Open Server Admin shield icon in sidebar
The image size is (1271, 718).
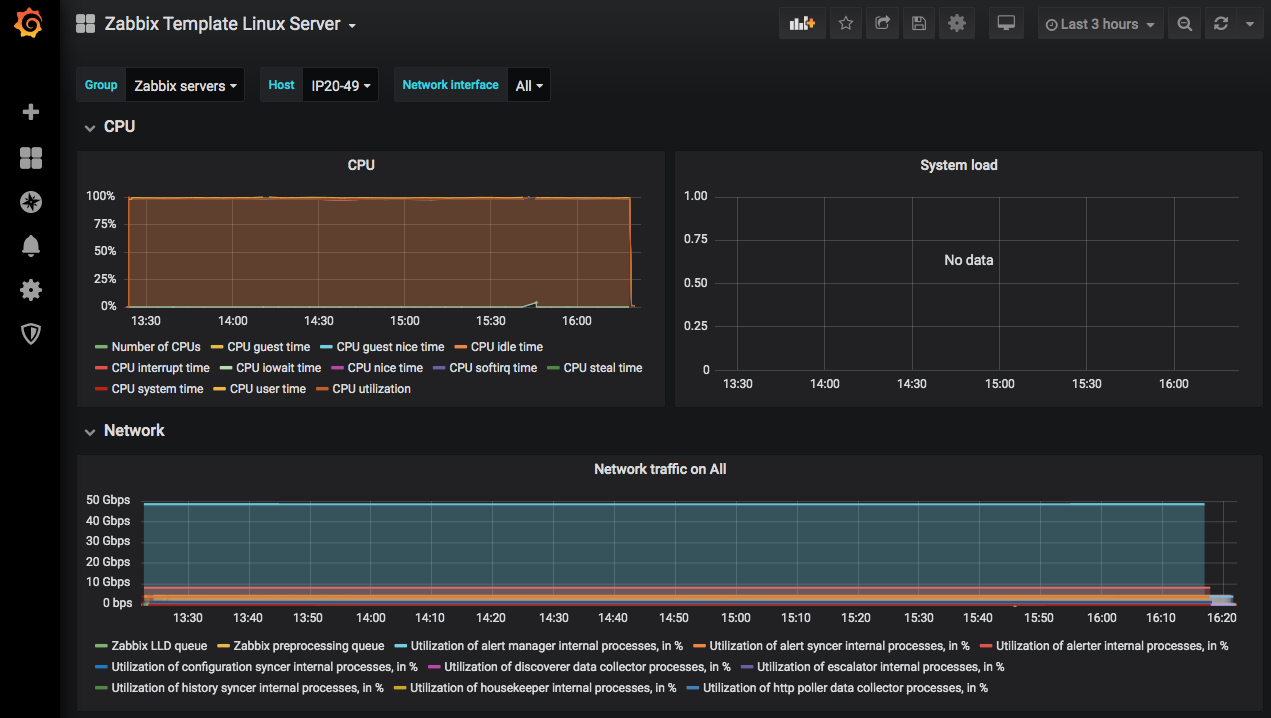click(31, 334)
